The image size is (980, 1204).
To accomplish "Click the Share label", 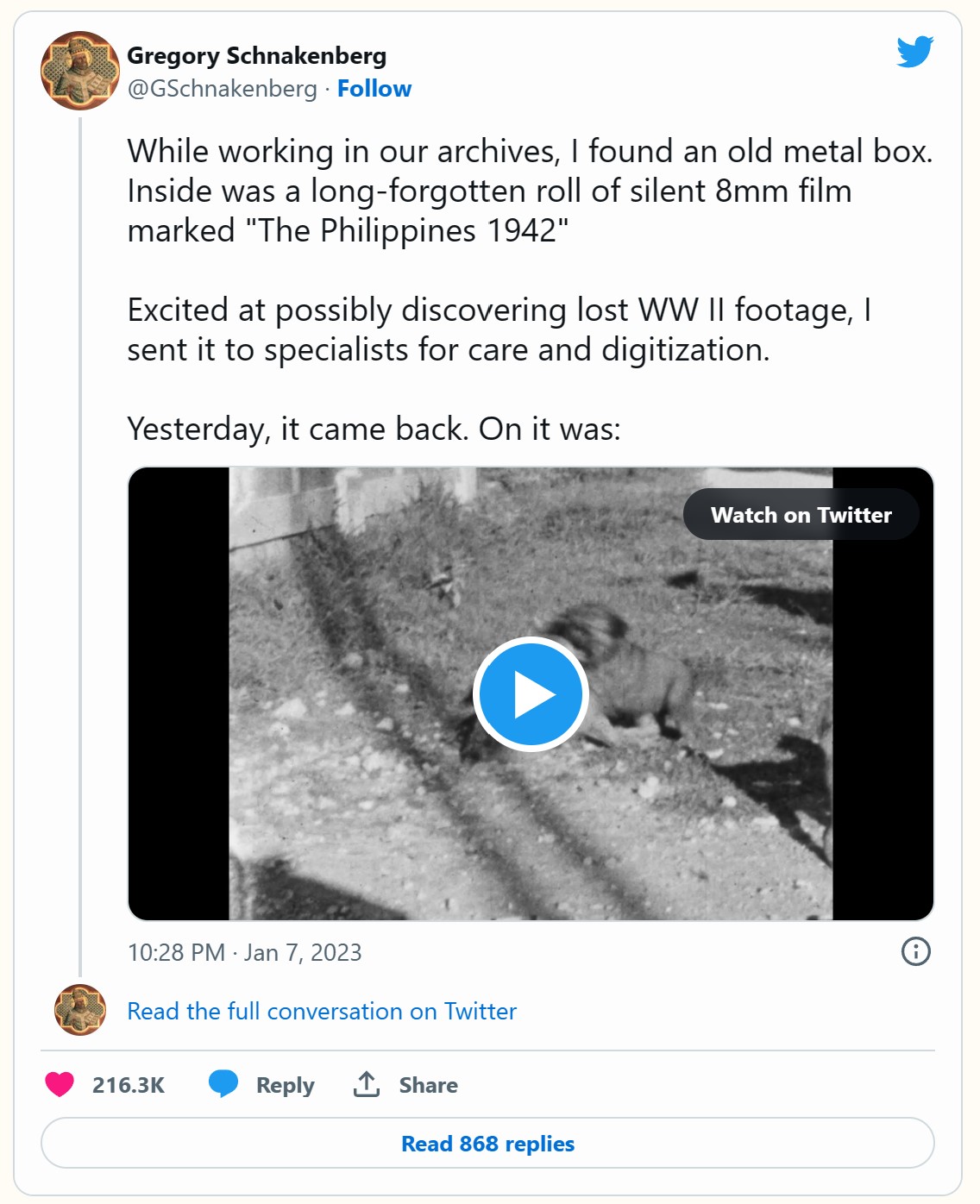I will coord(428,1085).
